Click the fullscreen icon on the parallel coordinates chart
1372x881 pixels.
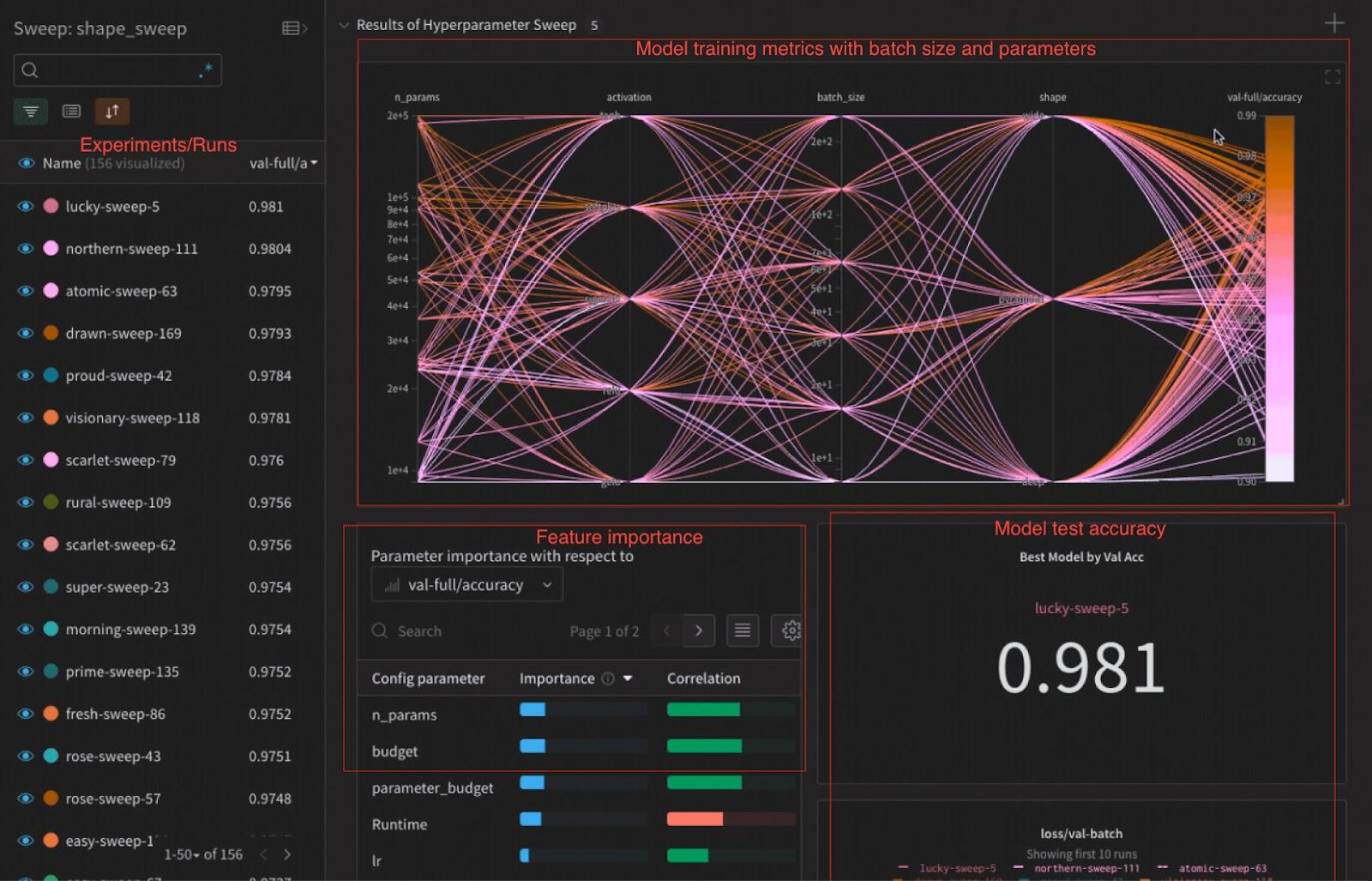[x=1333, y=76]
